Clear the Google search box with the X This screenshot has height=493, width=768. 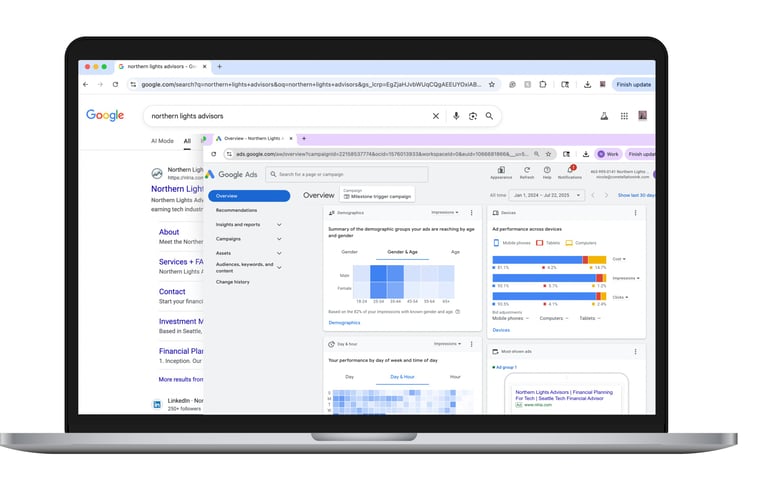point(435,116)
